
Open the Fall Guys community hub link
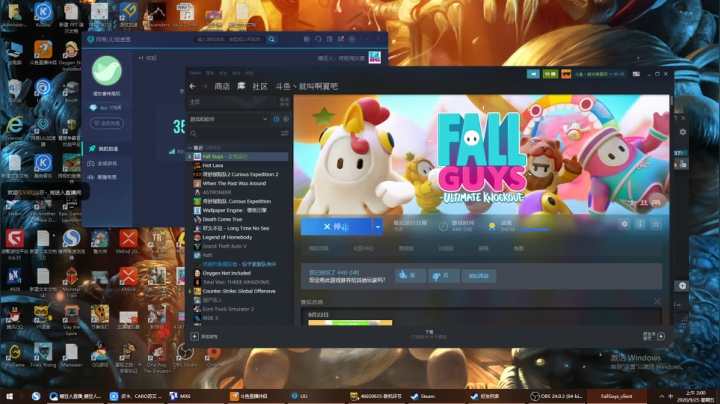pyautogui.click(x=363, y=248)
